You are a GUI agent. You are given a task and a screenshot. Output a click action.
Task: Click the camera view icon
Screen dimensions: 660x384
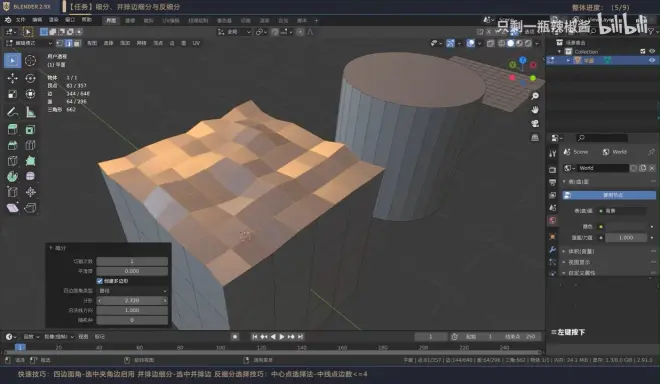pyautogui.click(x=535, y=123)
